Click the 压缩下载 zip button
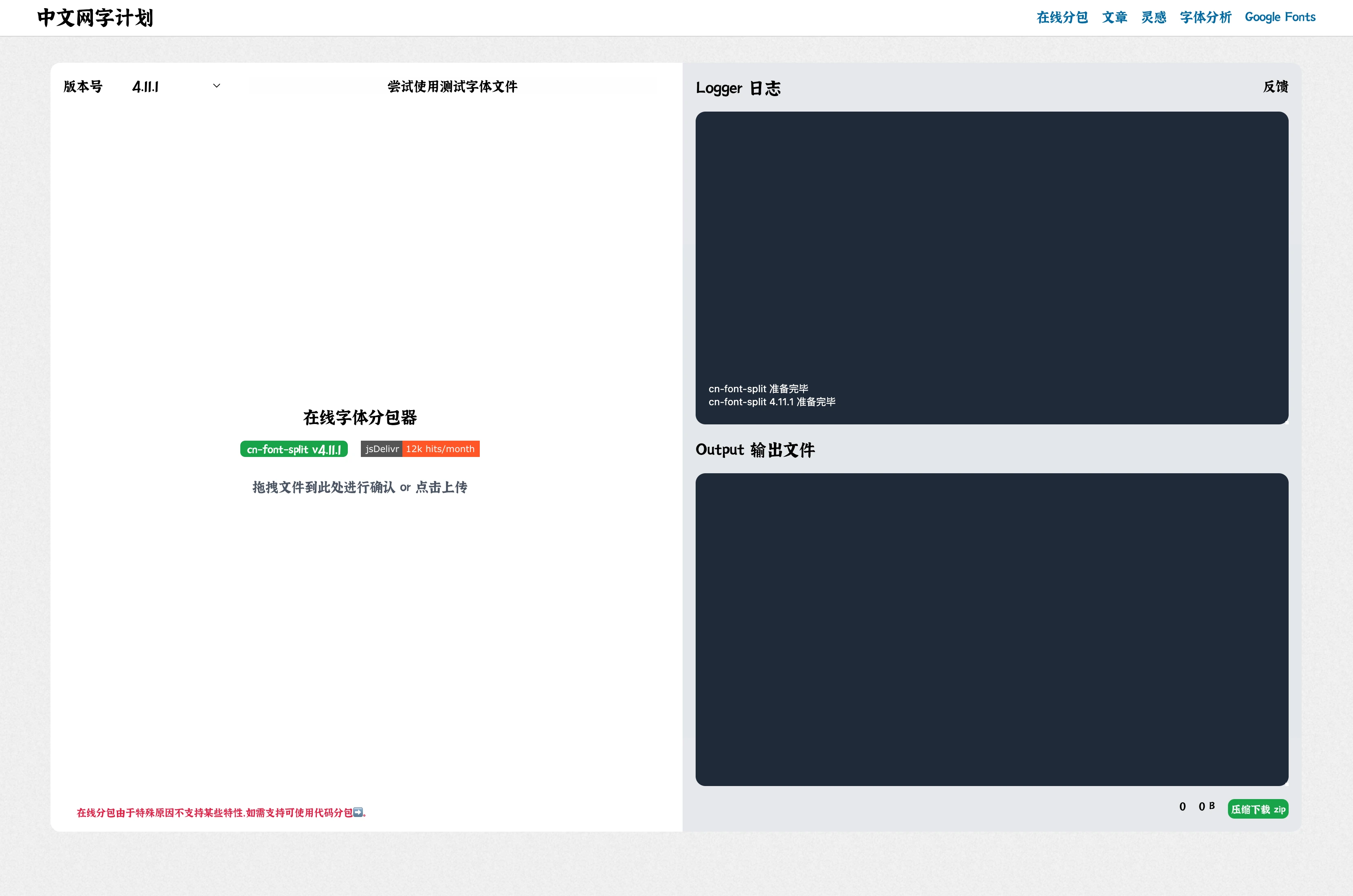Viewport: 1353px width, 896px height. [1258, 808]
